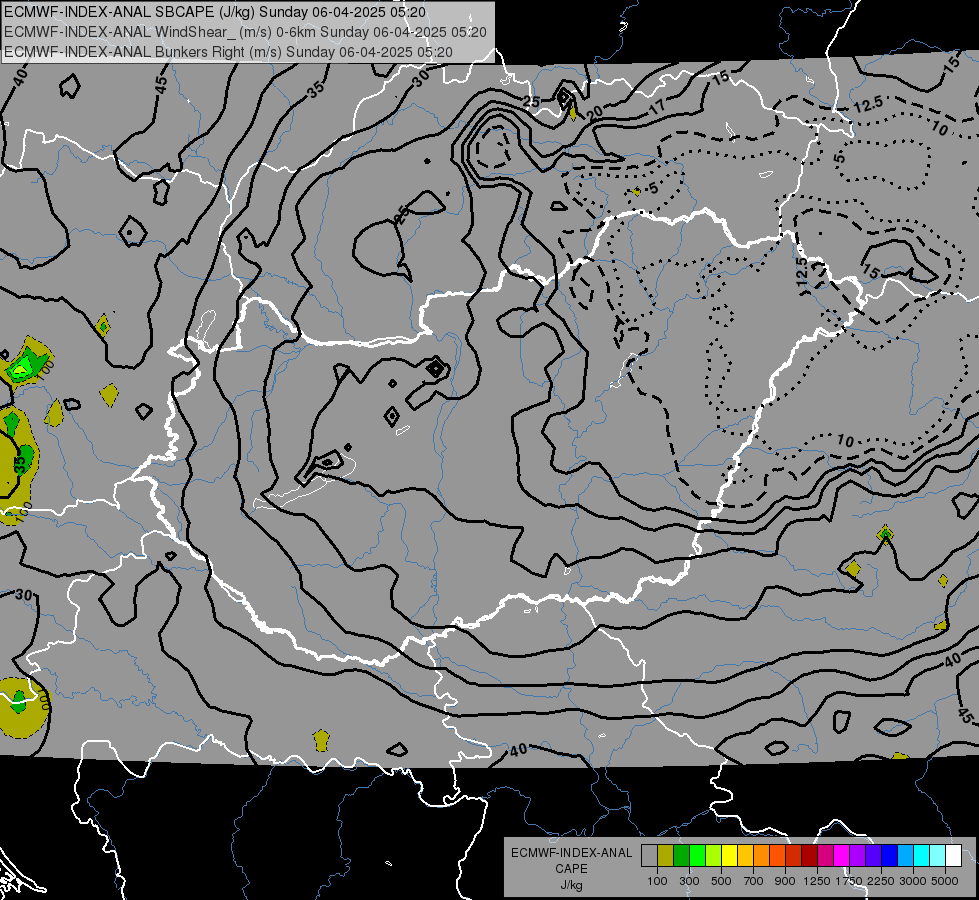Click the 1250 legend tick label
The height and width of the screenshot is (900, 979).
pos(817,881)
